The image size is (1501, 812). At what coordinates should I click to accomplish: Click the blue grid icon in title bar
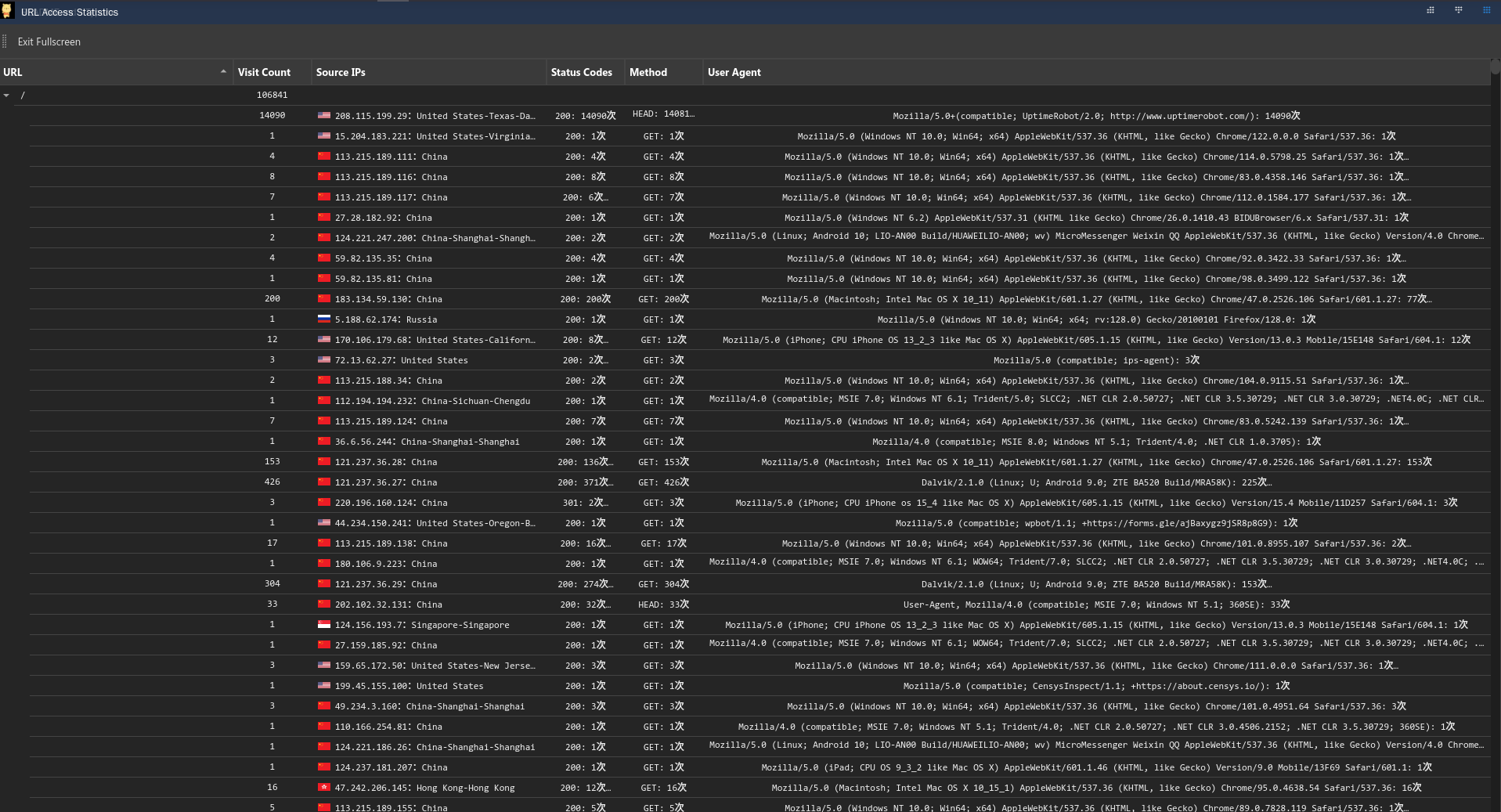pos(1486,11)
